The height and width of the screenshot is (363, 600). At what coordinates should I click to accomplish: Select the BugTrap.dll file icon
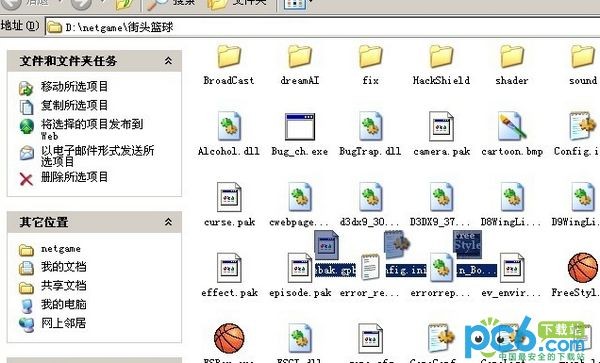click(x=370, y=127)
